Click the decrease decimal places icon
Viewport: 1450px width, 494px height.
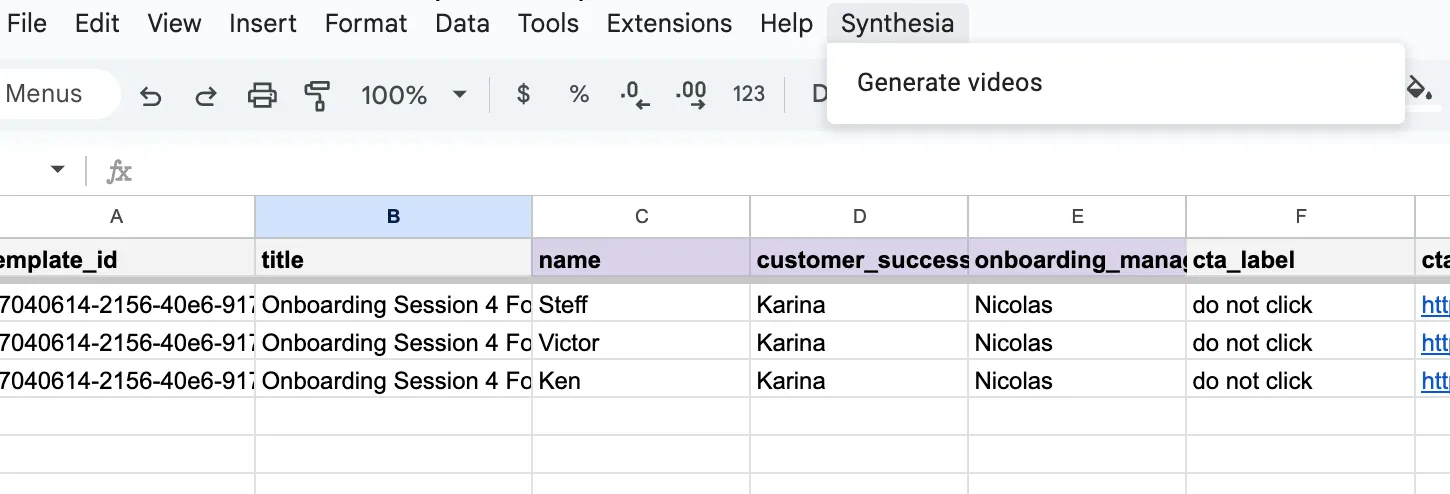point(634,94)
